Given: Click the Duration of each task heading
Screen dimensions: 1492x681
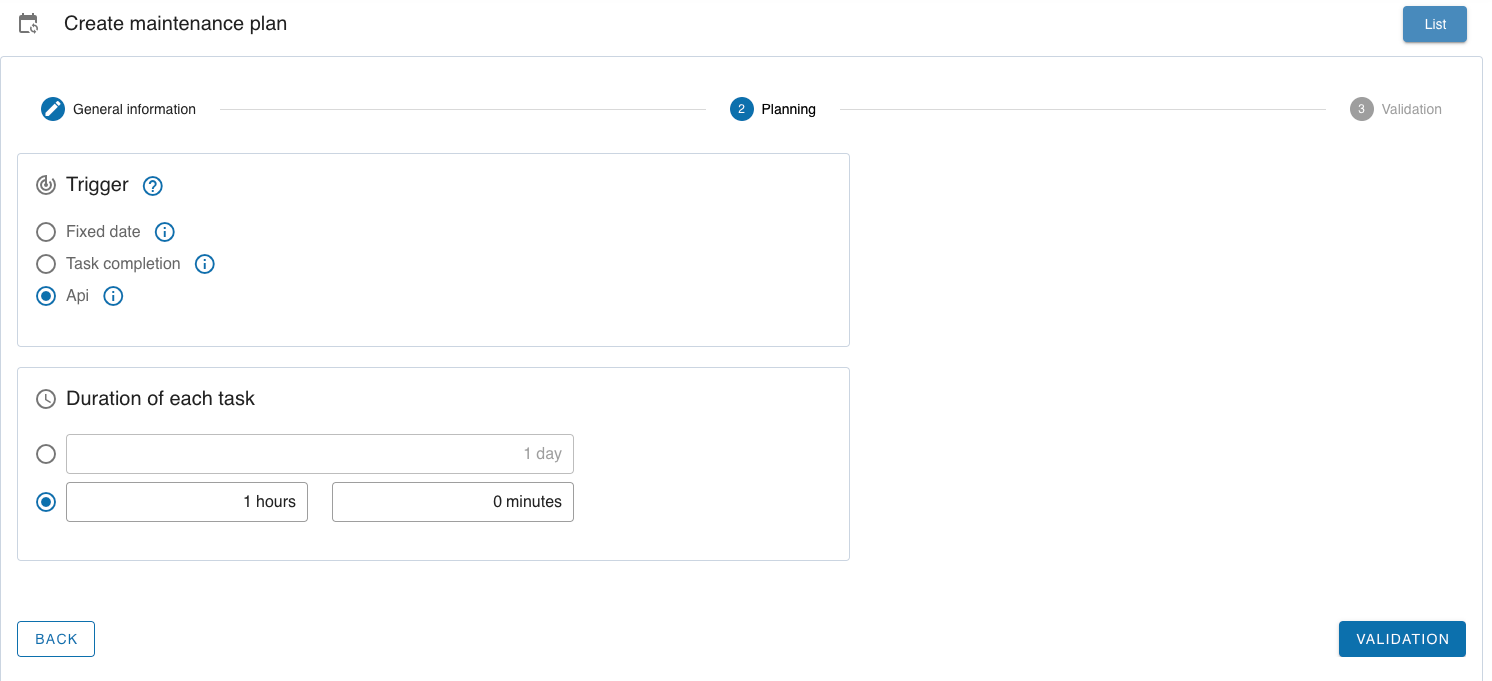Looking at the screenshot, I should [x=160, y=398].
